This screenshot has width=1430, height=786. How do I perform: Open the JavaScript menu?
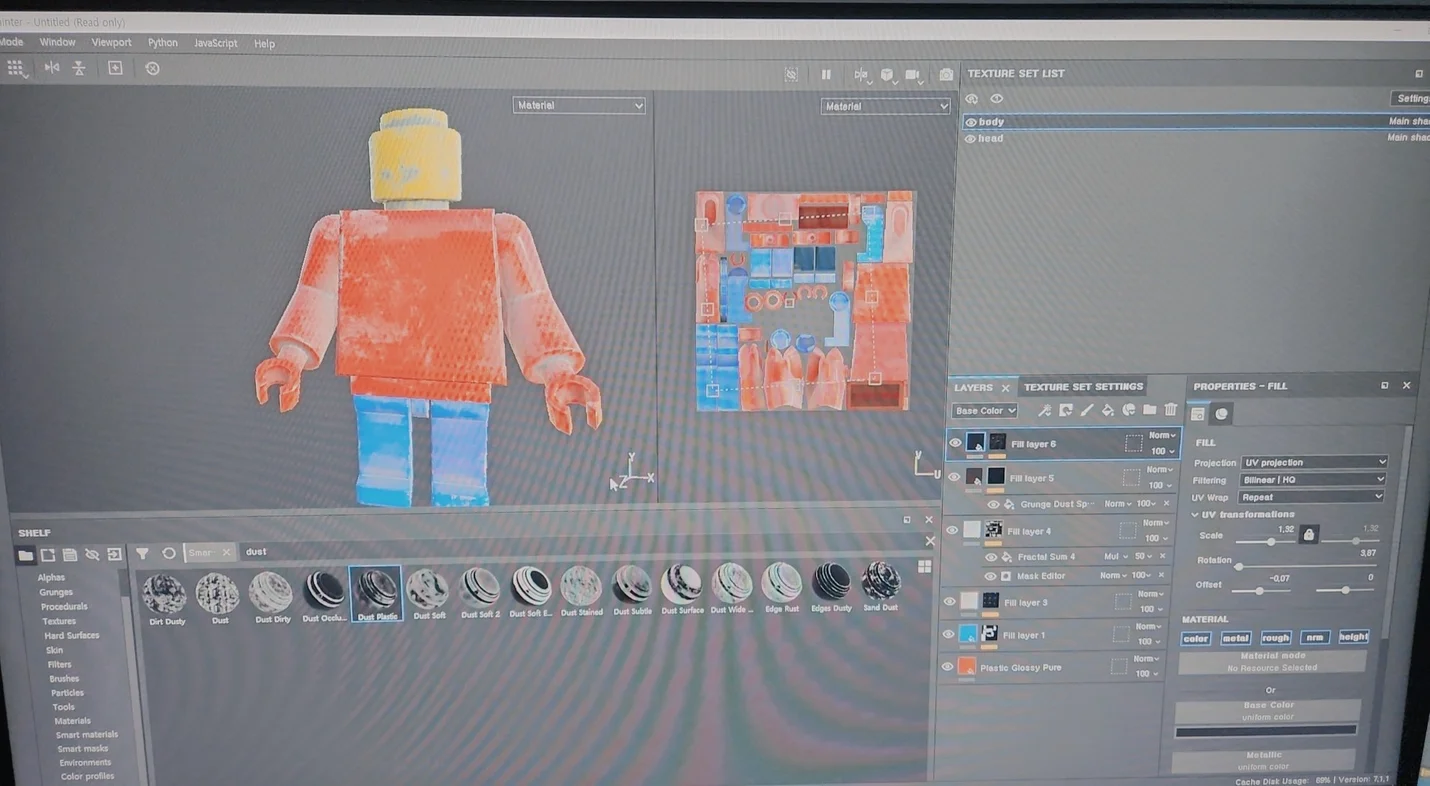tap(216, 44)
